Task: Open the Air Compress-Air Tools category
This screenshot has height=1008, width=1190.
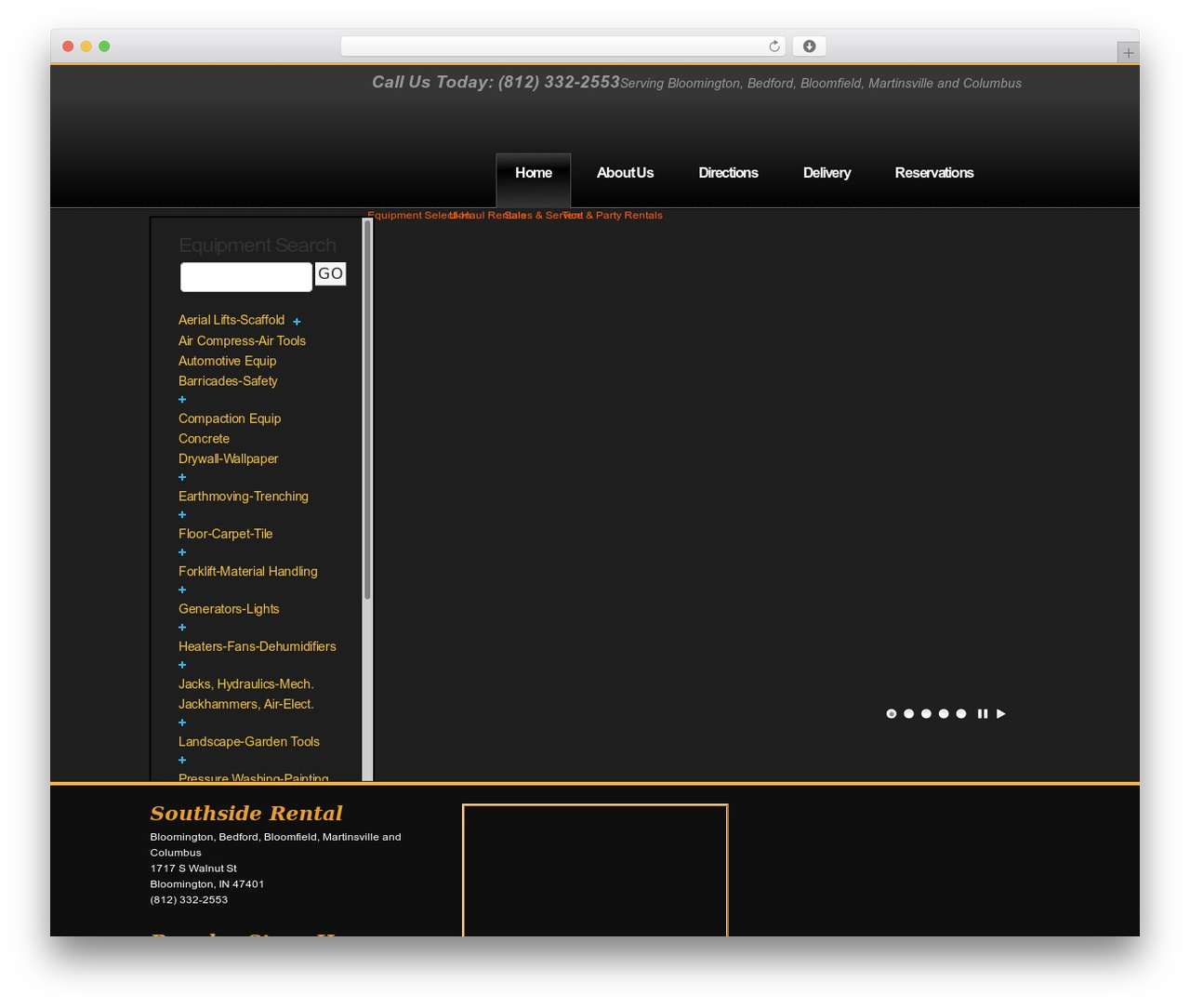Action: click(x=242, y=341)
